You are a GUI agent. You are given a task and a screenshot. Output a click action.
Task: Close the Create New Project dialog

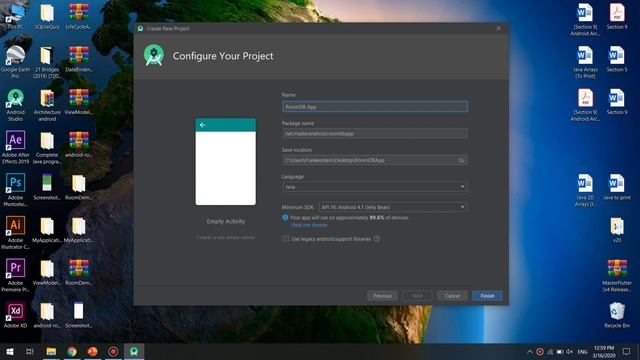point(498,29)
